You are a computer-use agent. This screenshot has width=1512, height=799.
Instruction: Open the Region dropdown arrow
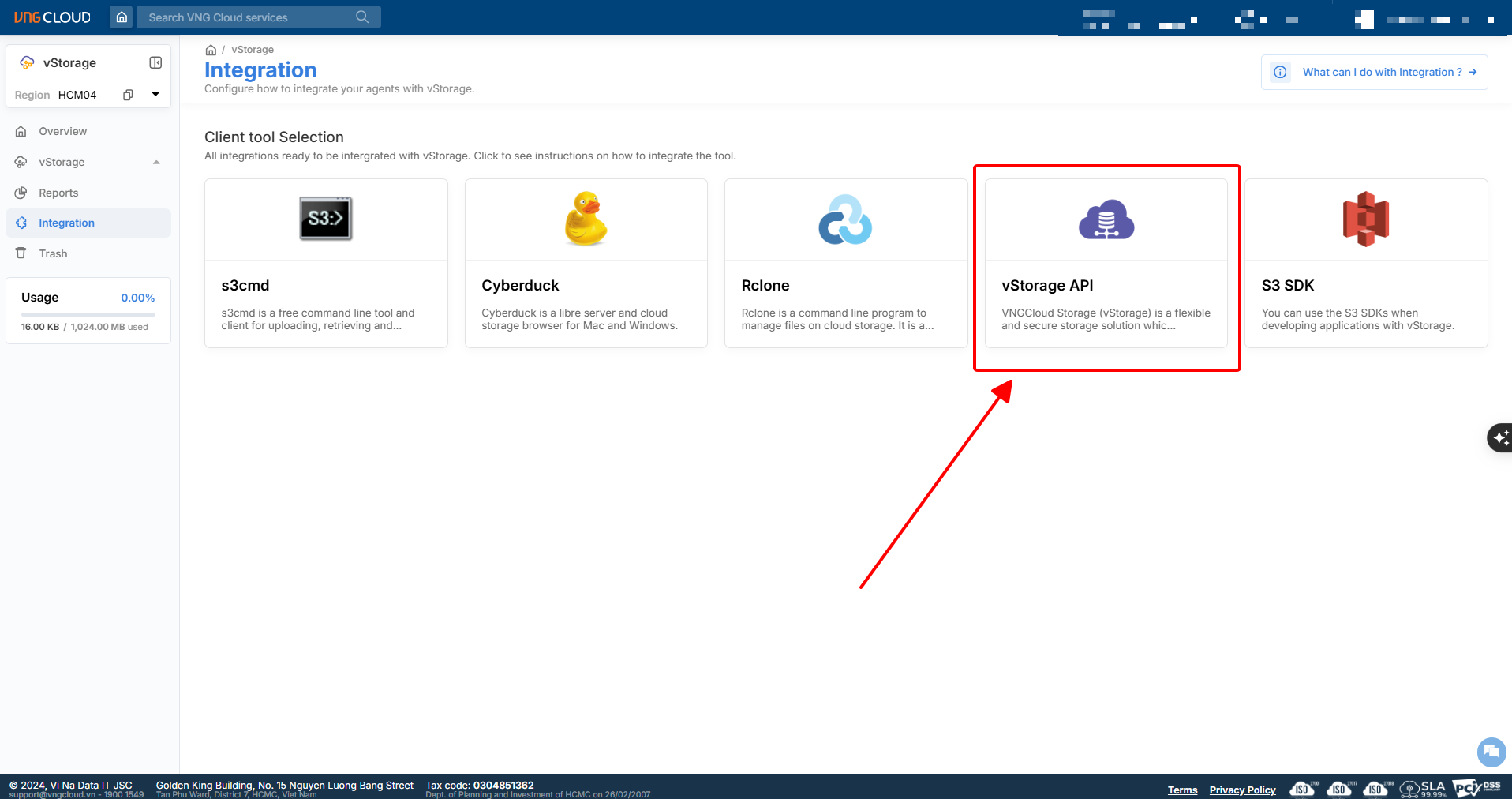[x=155, y=95]
